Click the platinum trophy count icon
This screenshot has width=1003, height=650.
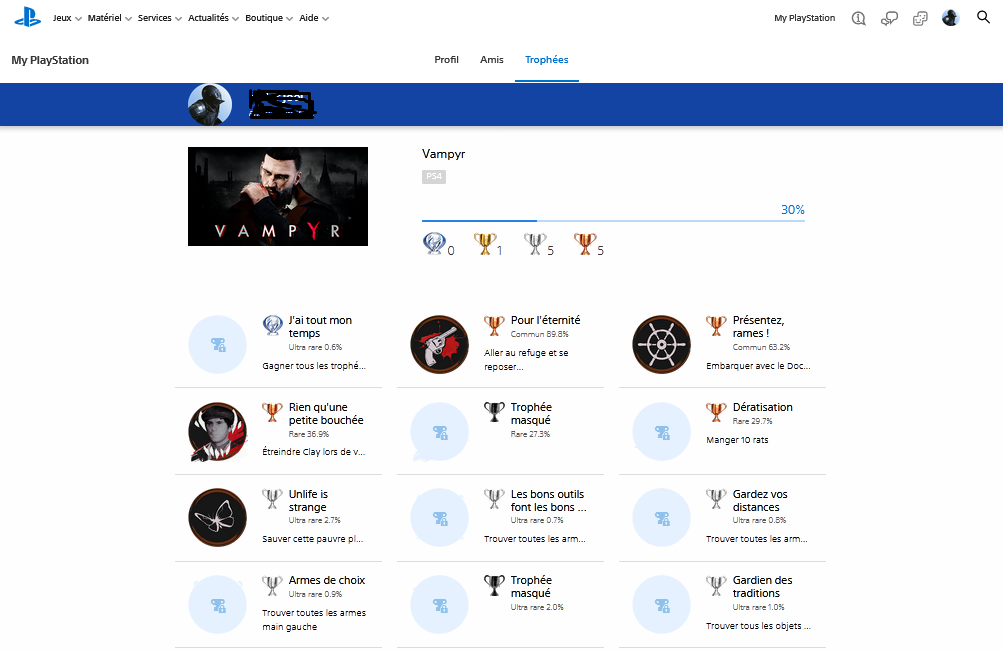pyautogui.click(x=434, y=244)
